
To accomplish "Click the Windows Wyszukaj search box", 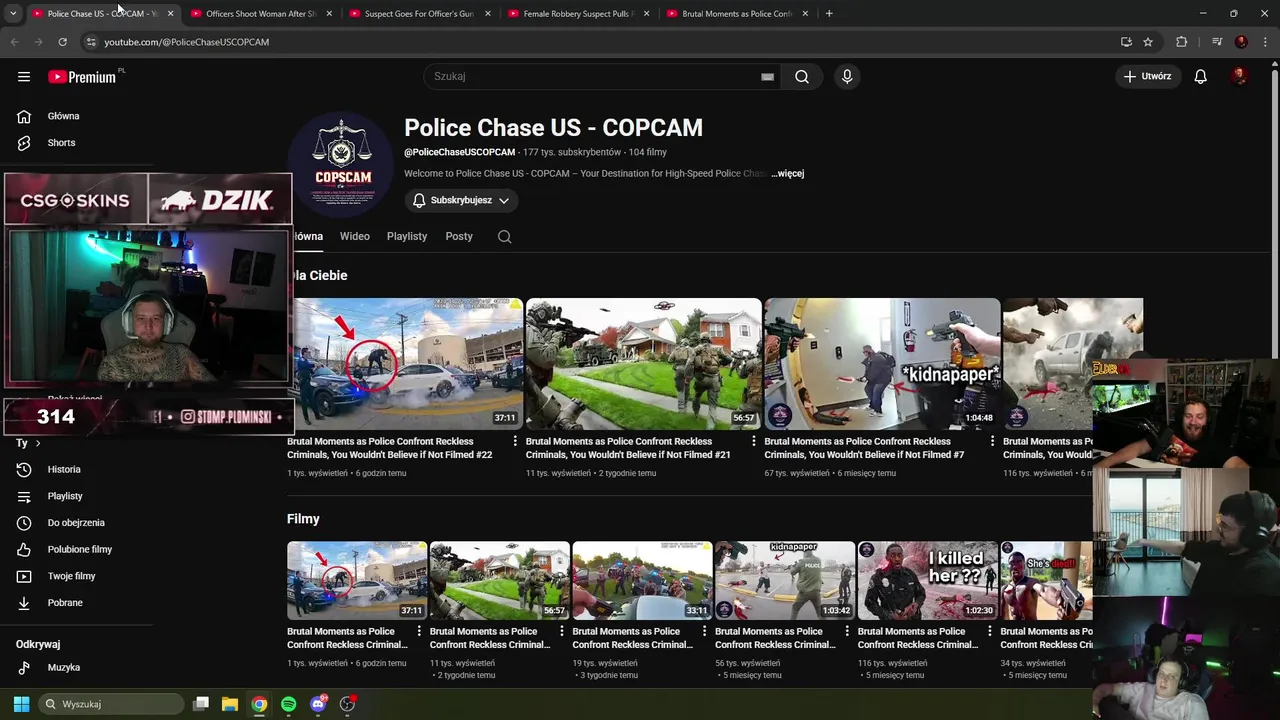I will point(111,704).
